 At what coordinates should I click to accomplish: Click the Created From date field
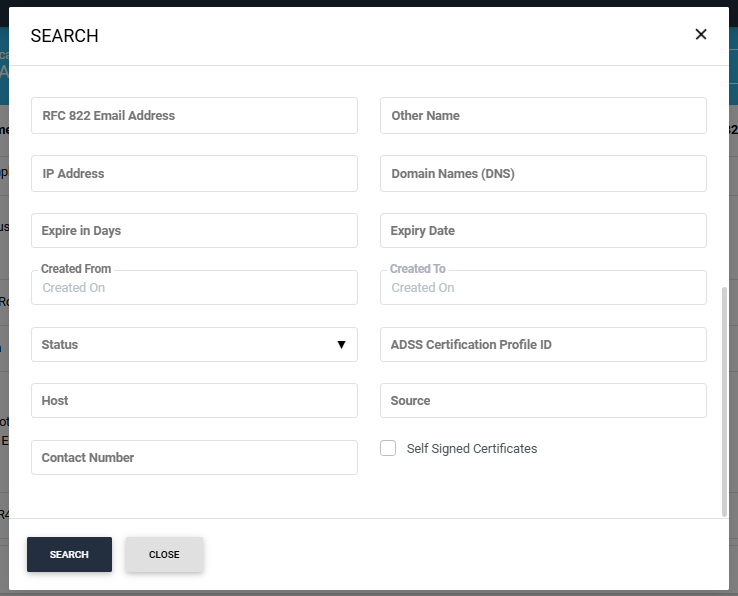[x=194, y=288]
